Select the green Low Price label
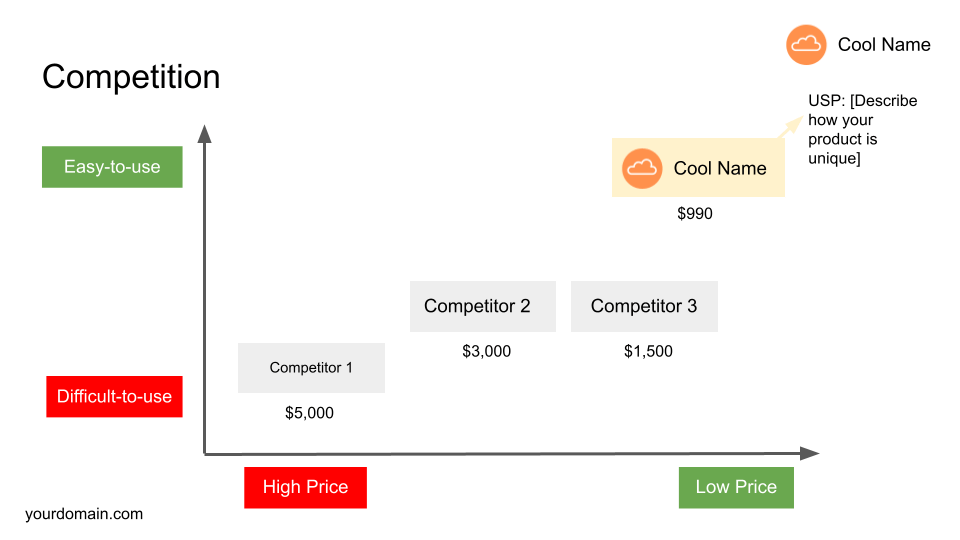Image resolution: width=960 pixels, height=540 pixels. (x=736, y=487)
